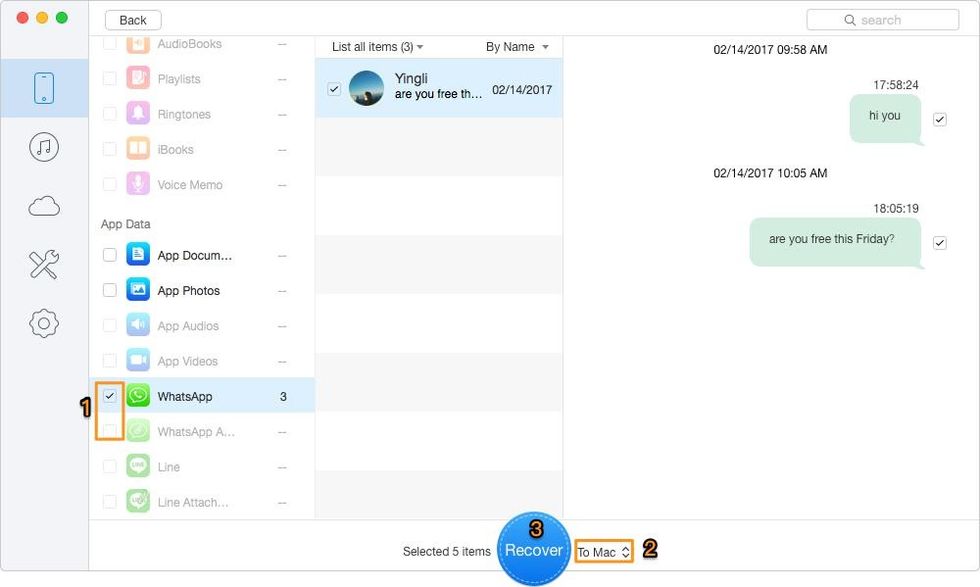This screenshot has width=980, height=587.
Task: Open the tools view via the wrench icon
Action: [x=44, y=264]
